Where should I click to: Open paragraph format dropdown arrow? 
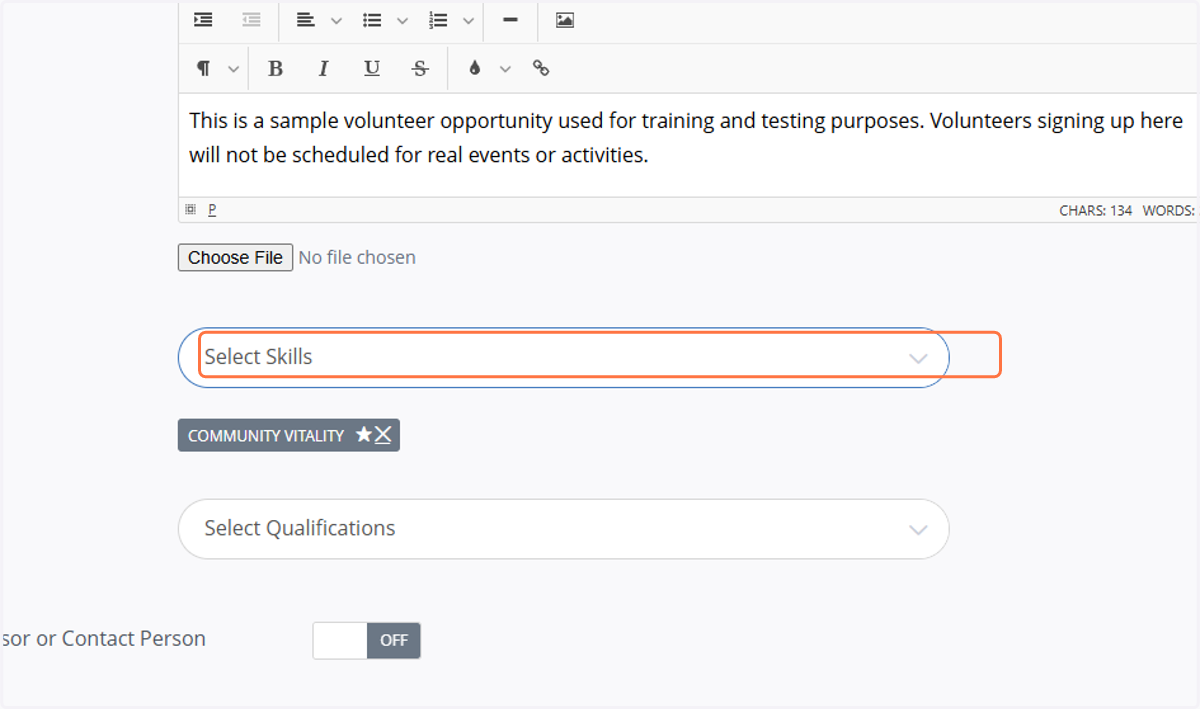click(234, 68)
